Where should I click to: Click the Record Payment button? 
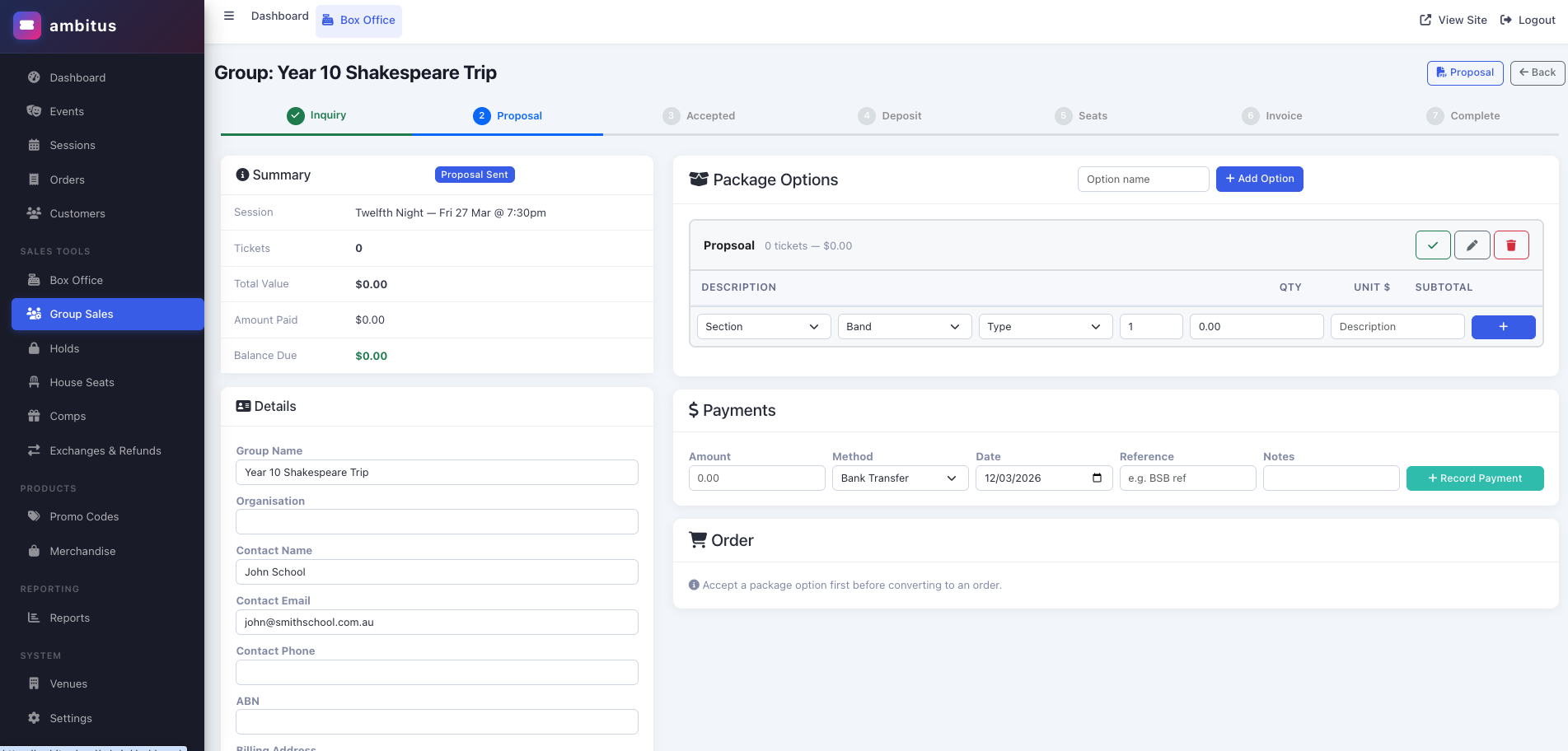(x=1475, y=478)
